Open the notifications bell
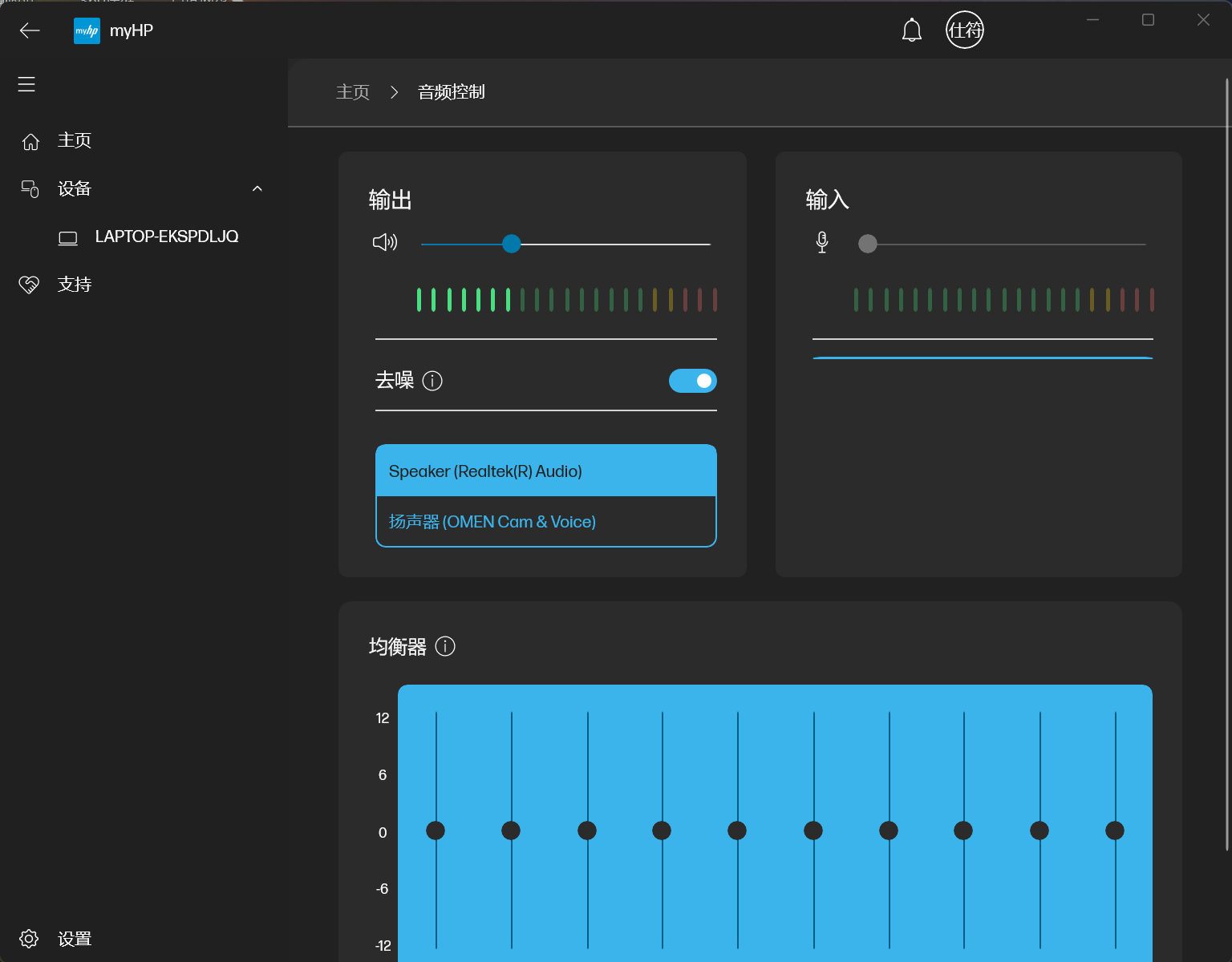 point(912,30)
